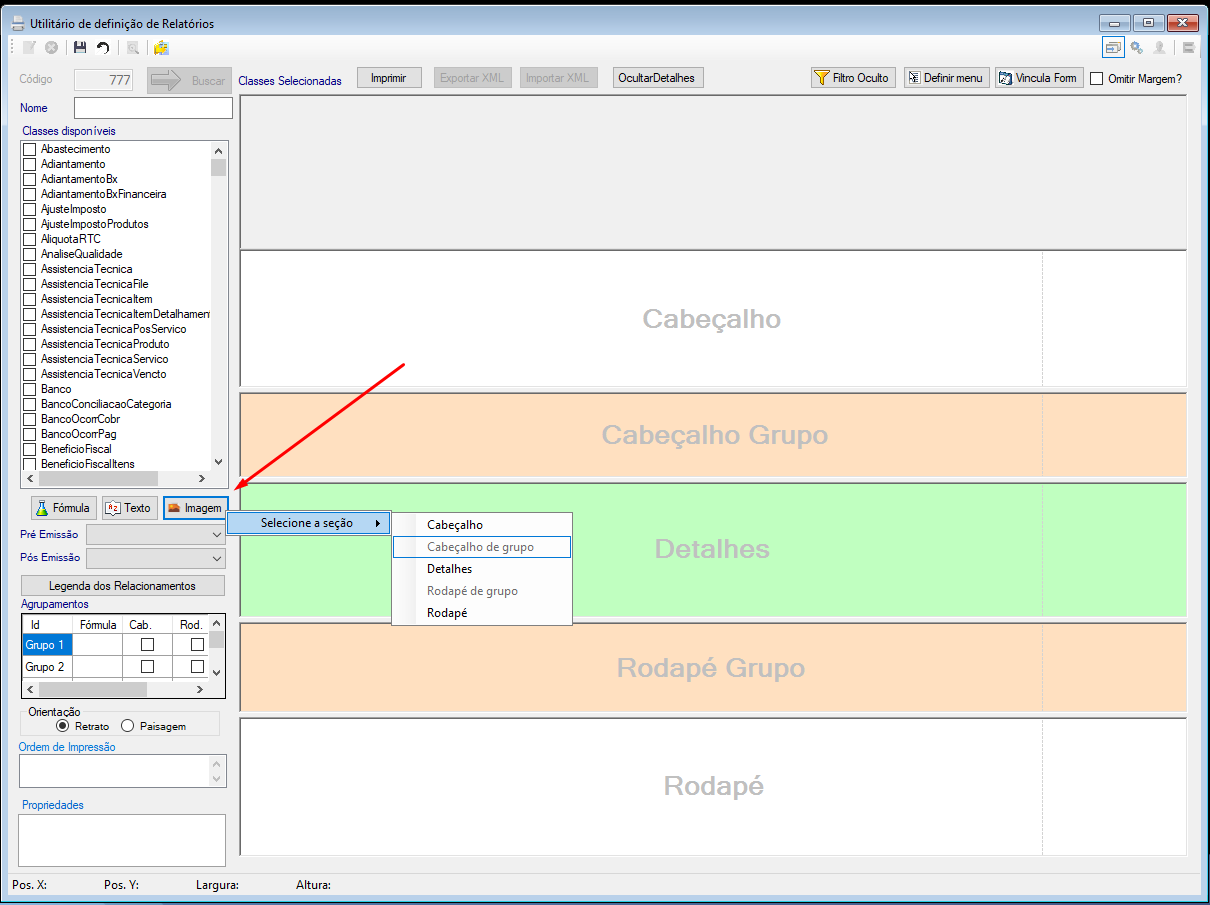Choose Rodapé de grupo in the submenu
1210x905 pixels.
pyautogui.click(x=481, y=591)
